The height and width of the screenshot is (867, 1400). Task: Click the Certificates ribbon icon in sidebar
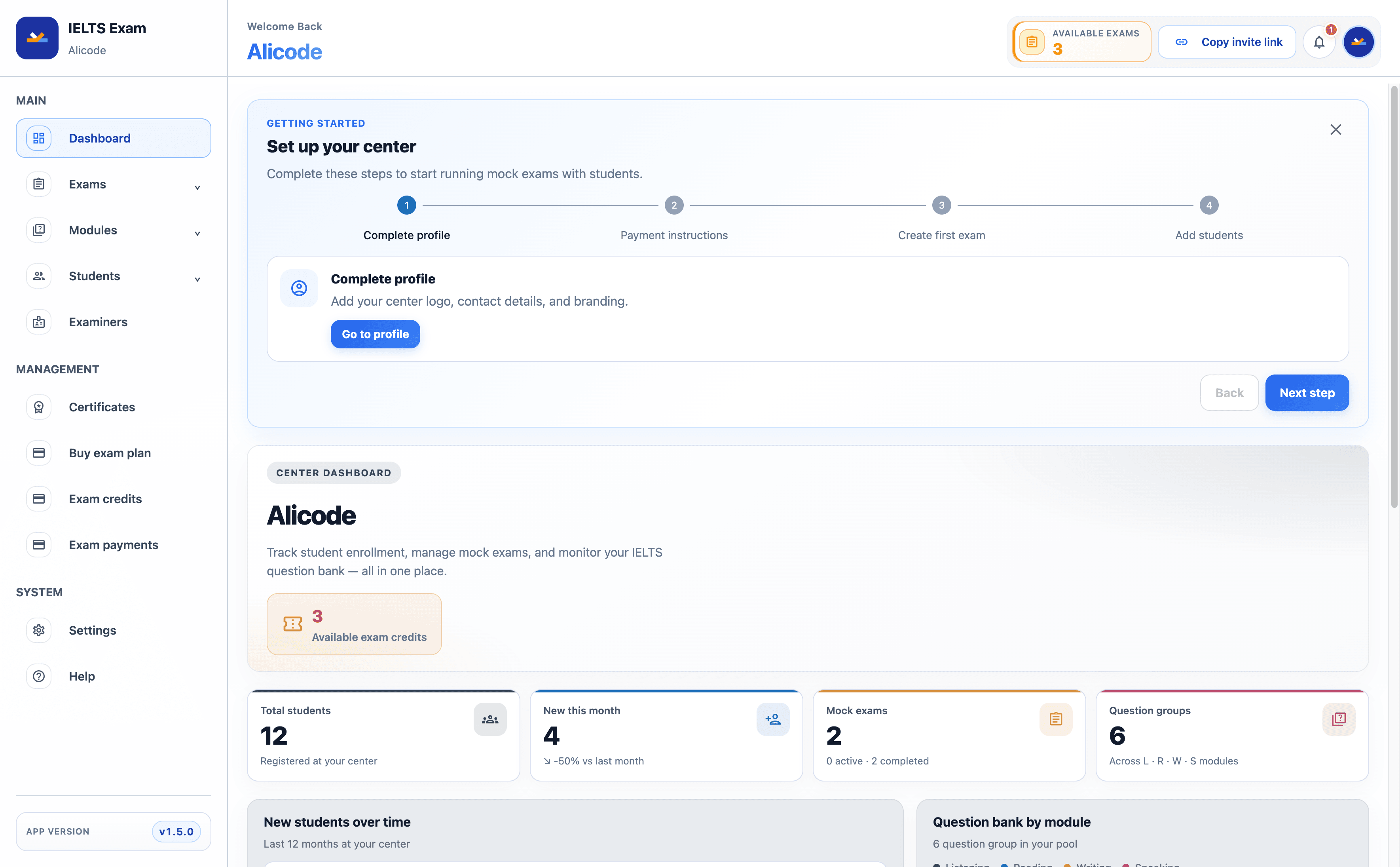[39, 407]
